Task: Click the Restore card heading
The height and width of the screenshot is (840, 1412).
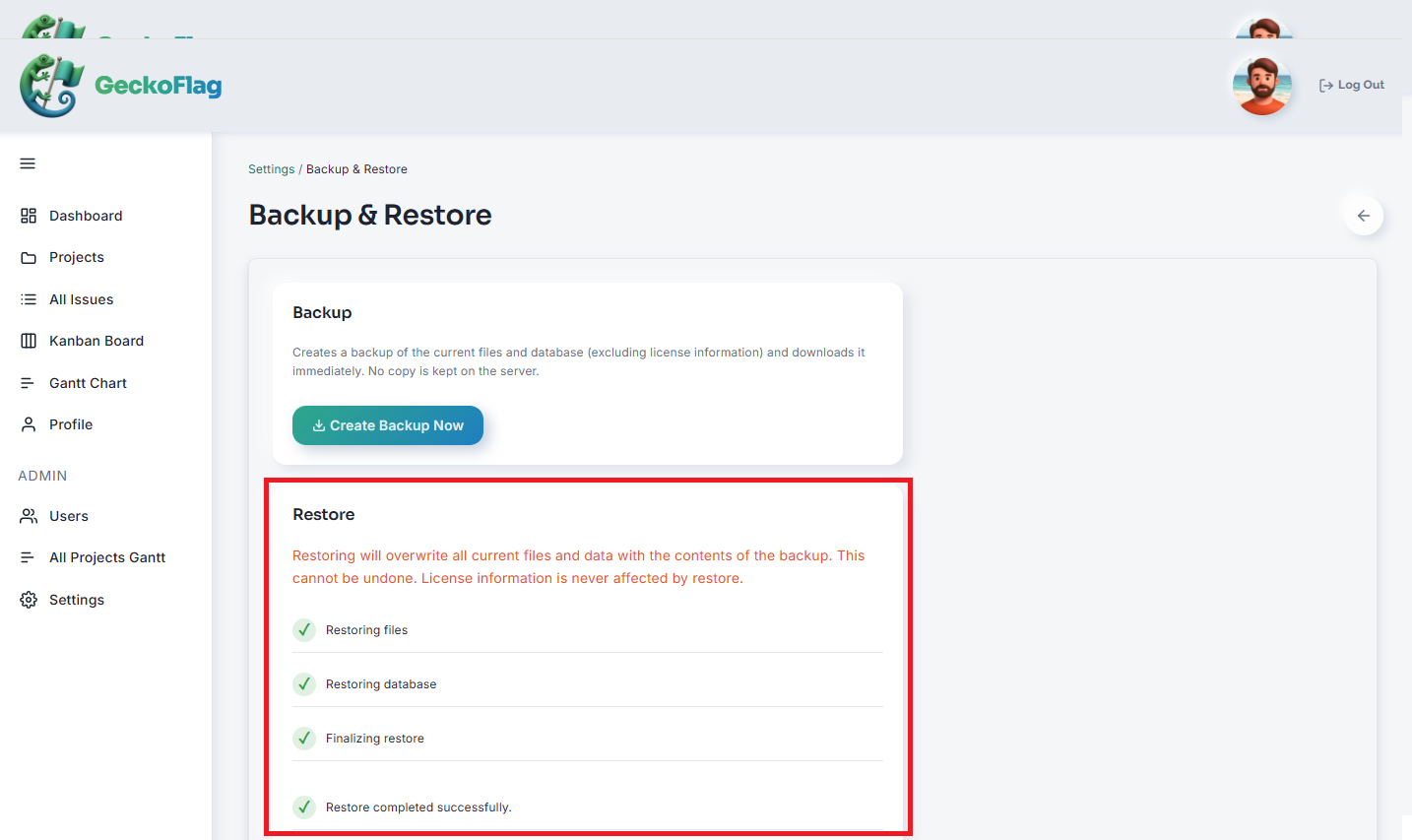Action: (324, 514)
